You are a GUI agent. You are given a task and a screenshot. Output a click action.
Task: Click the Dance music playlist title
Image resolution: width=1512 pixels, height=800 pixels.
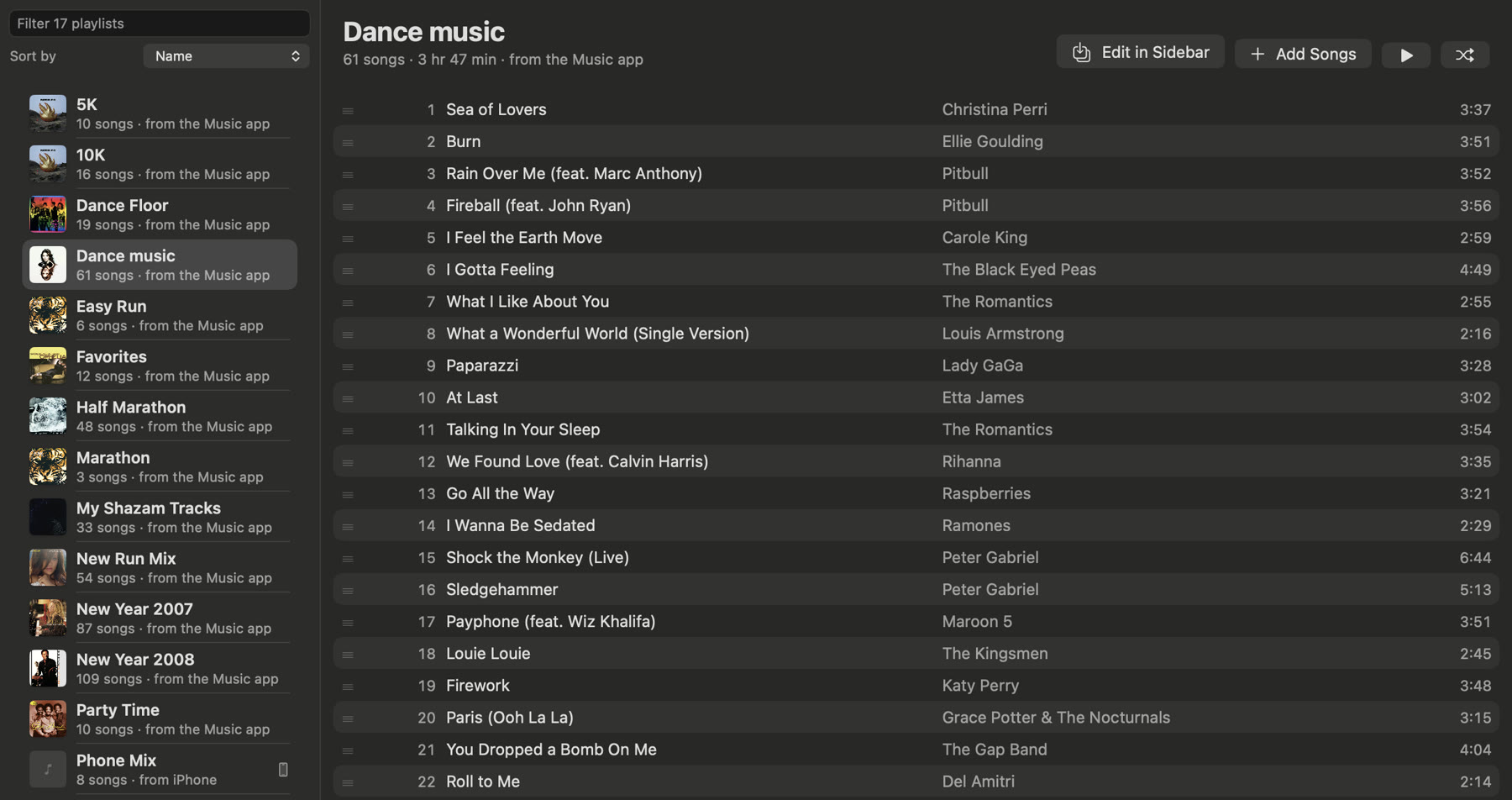click(x=423, y=32)
